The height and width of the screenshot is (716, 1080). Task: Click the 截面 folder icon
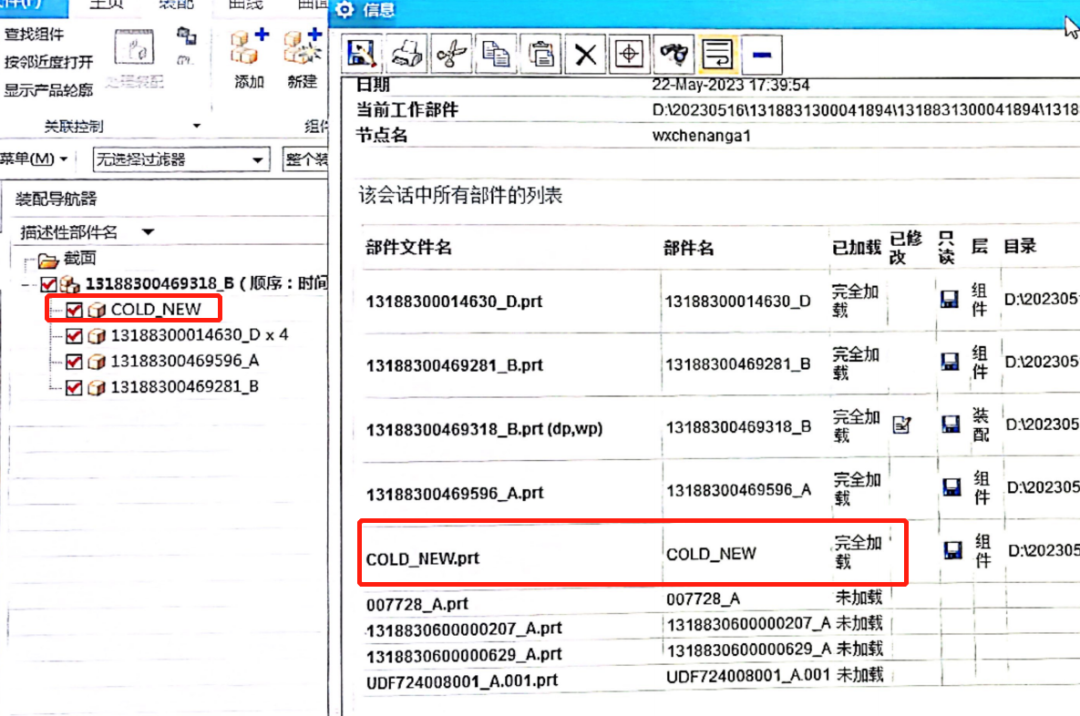[48, 260]
